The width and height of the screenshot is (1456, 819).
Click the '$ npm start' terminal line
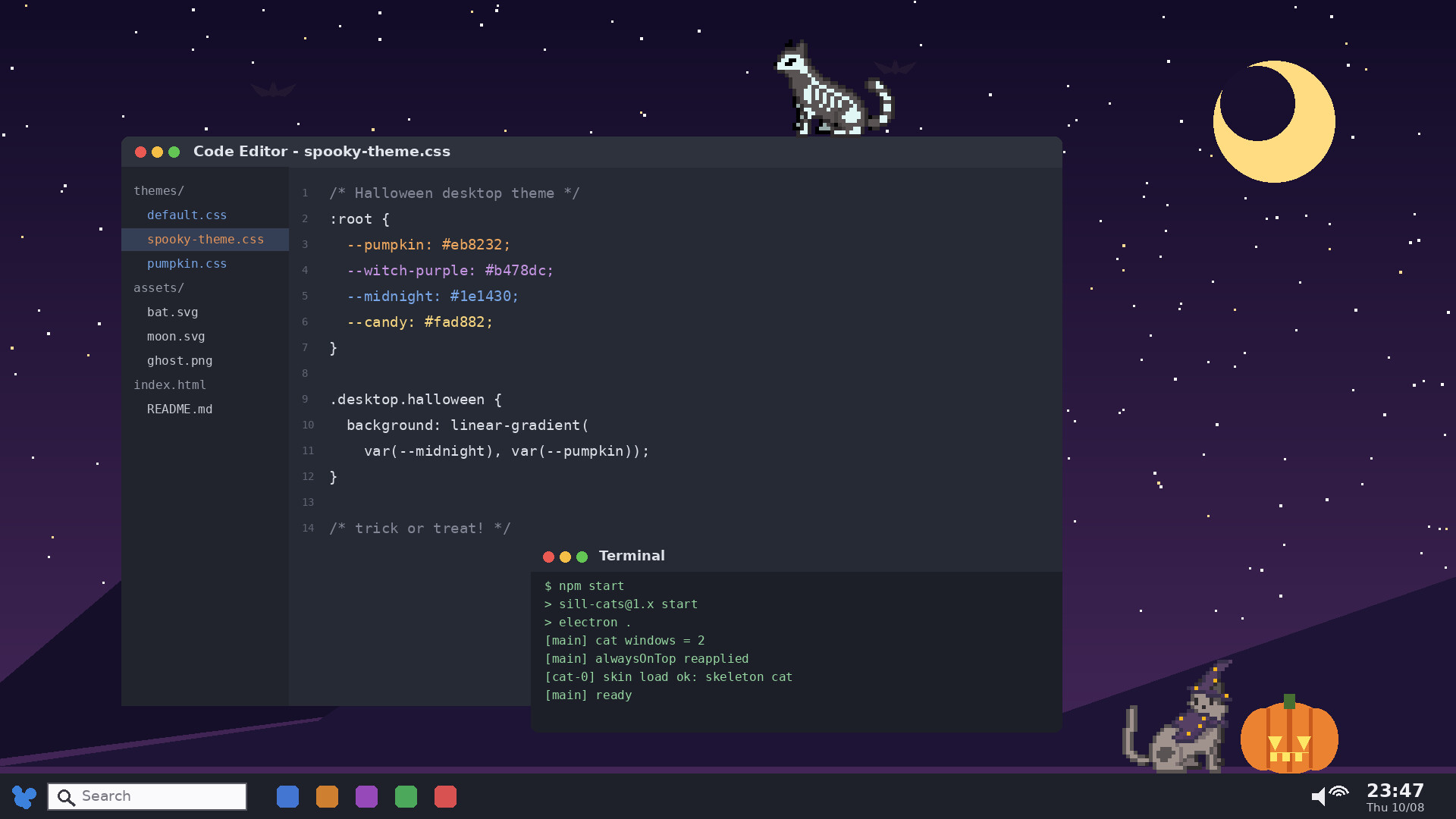(585, 586)
